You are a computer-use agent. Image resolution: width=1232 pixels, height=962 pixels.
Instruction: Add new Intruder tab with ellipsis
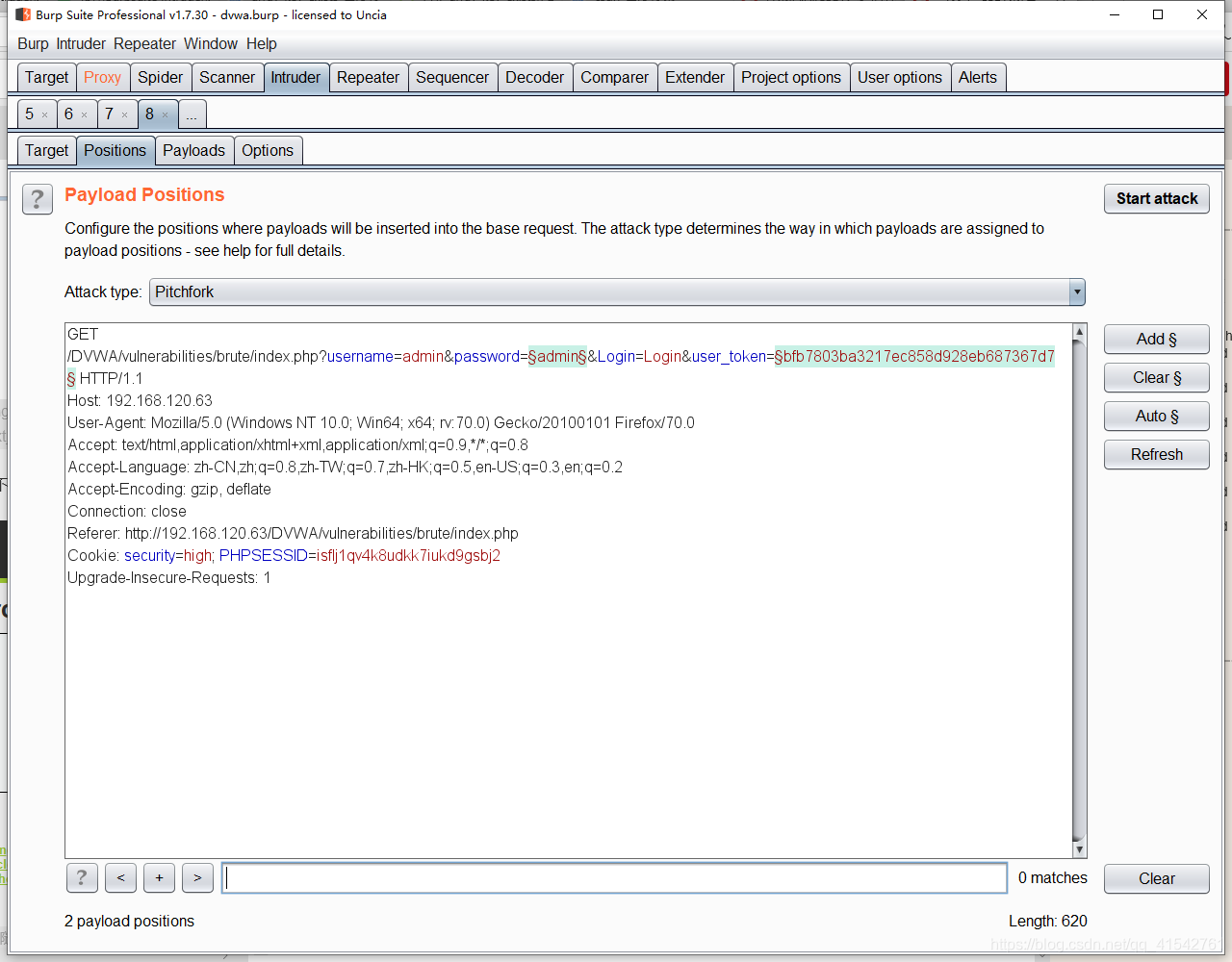click(192, 114)
